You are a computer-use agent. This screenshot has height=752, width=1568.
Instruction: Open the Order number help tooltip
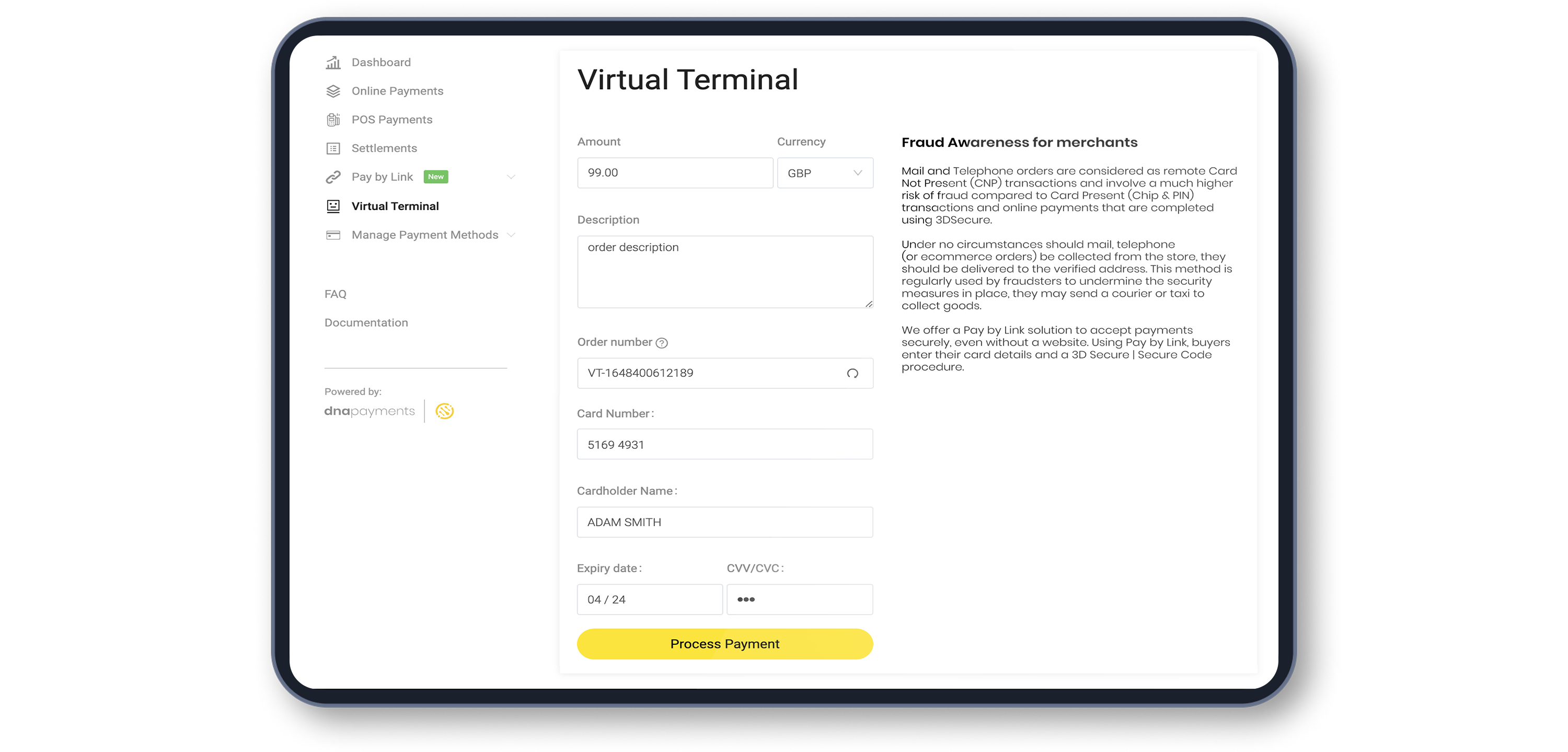pos(663,342)
